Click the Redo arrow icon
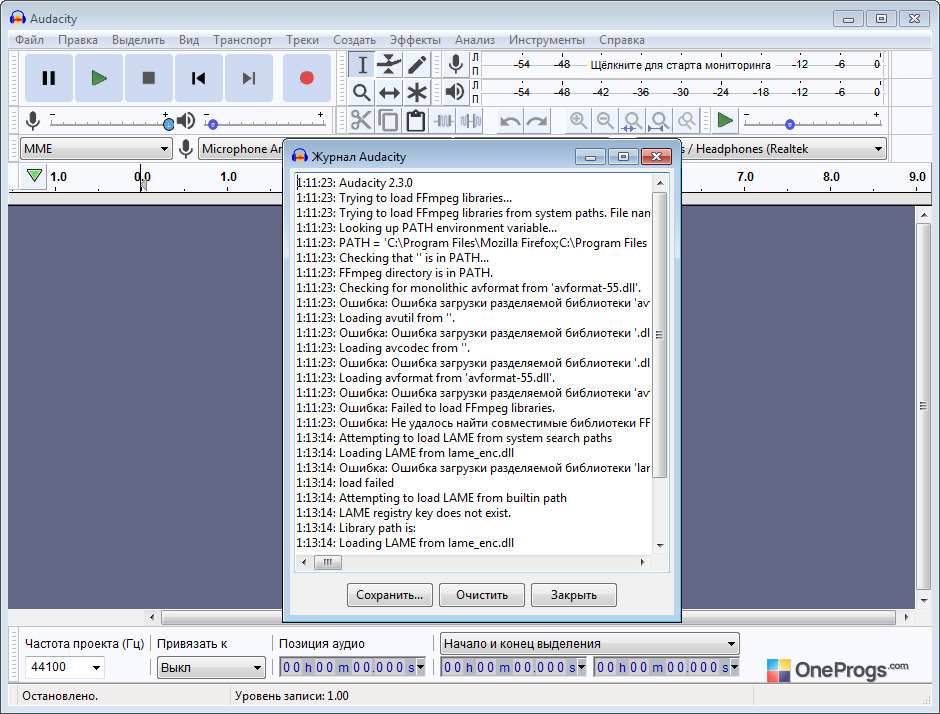This screenshot has height=714, width=940. point(537,120)
